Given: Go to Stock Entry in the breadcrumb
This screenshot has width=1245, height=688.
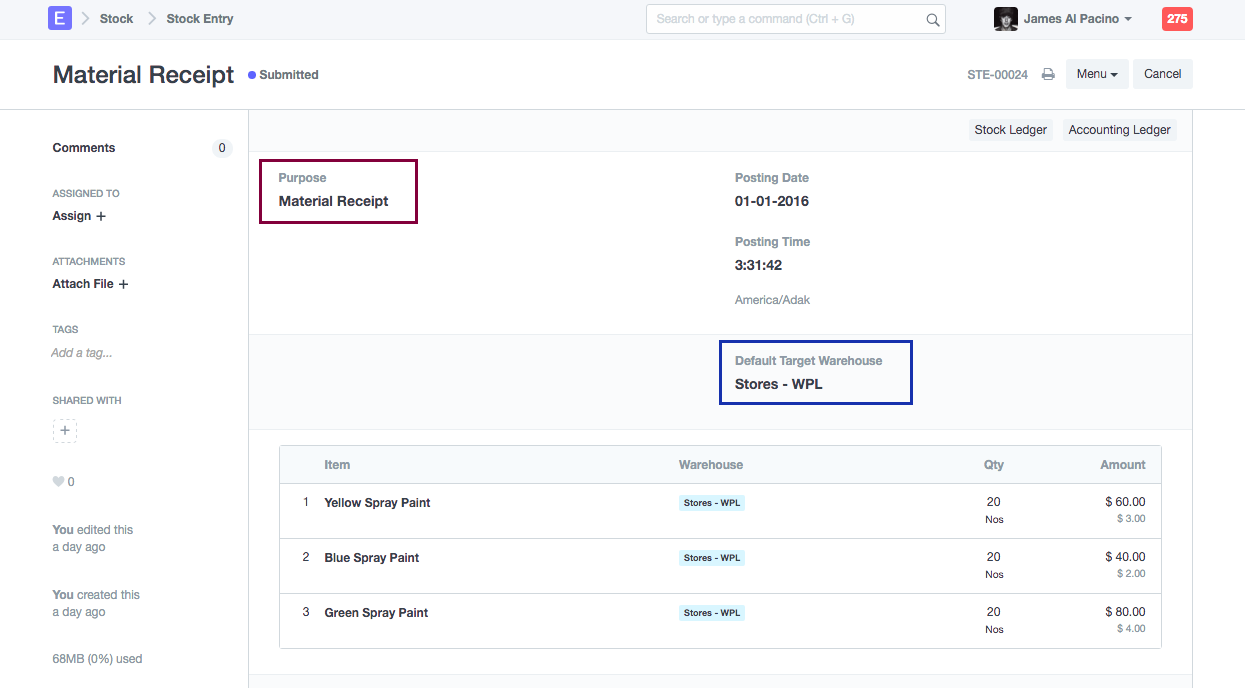Looking at the screenshot, I should pos(200,19).
